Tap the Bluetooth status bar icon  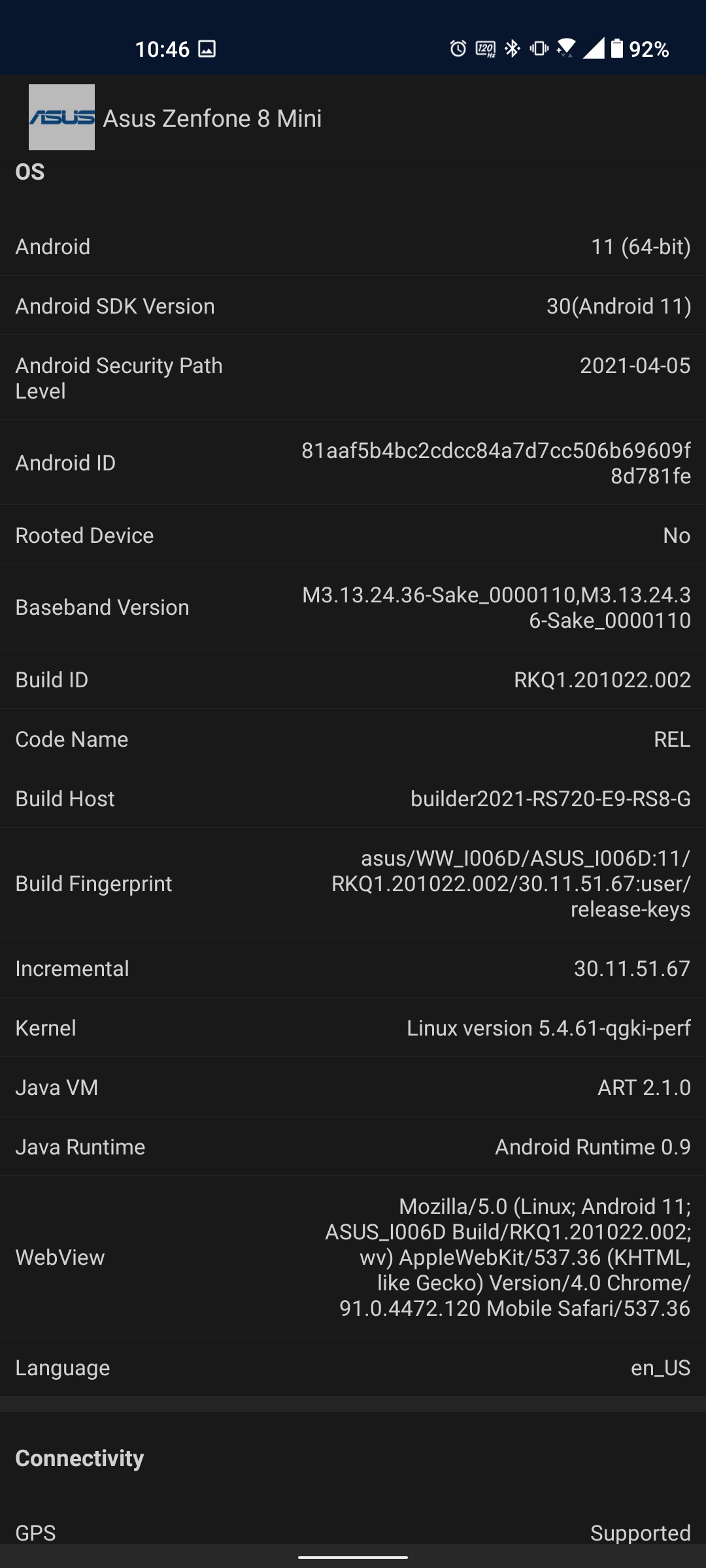pos(513,48)
